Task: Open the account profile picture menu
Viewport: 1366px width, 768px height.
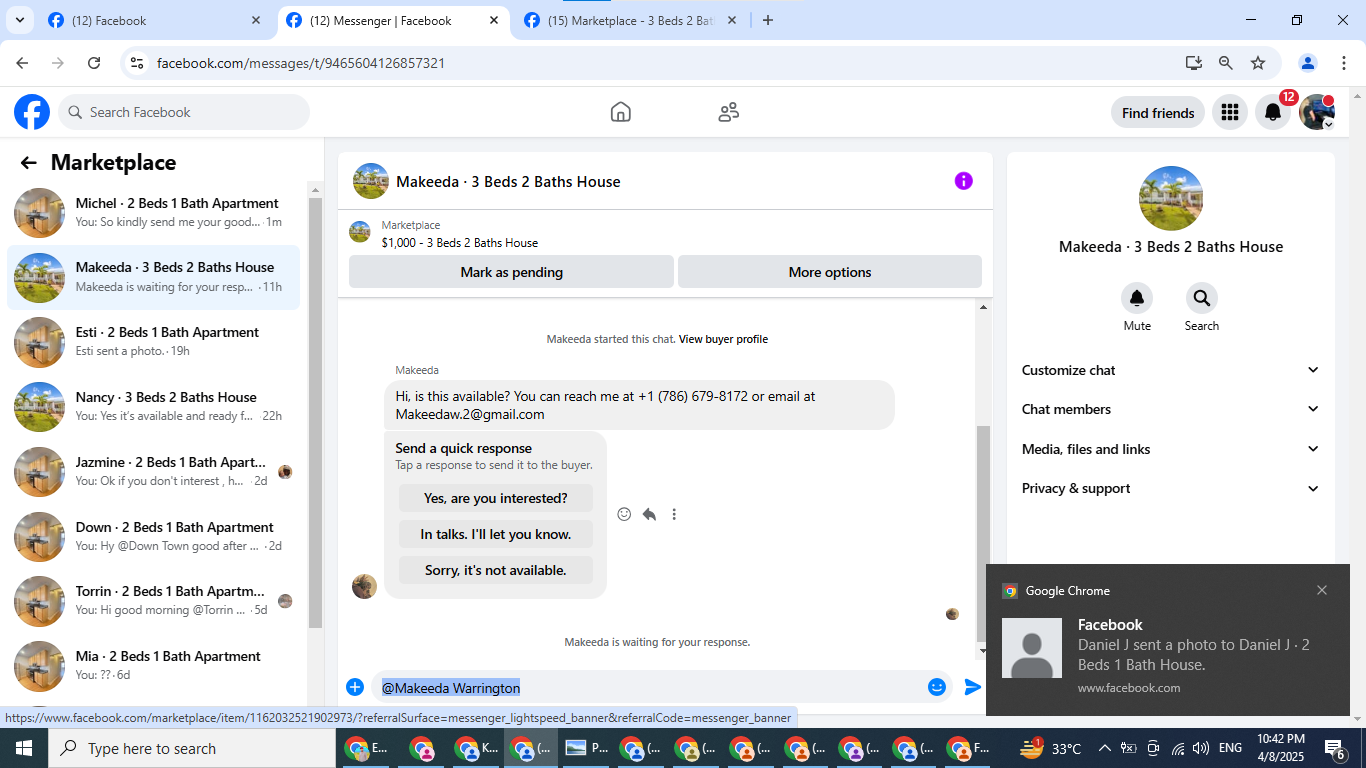Action: (1317, 112)
